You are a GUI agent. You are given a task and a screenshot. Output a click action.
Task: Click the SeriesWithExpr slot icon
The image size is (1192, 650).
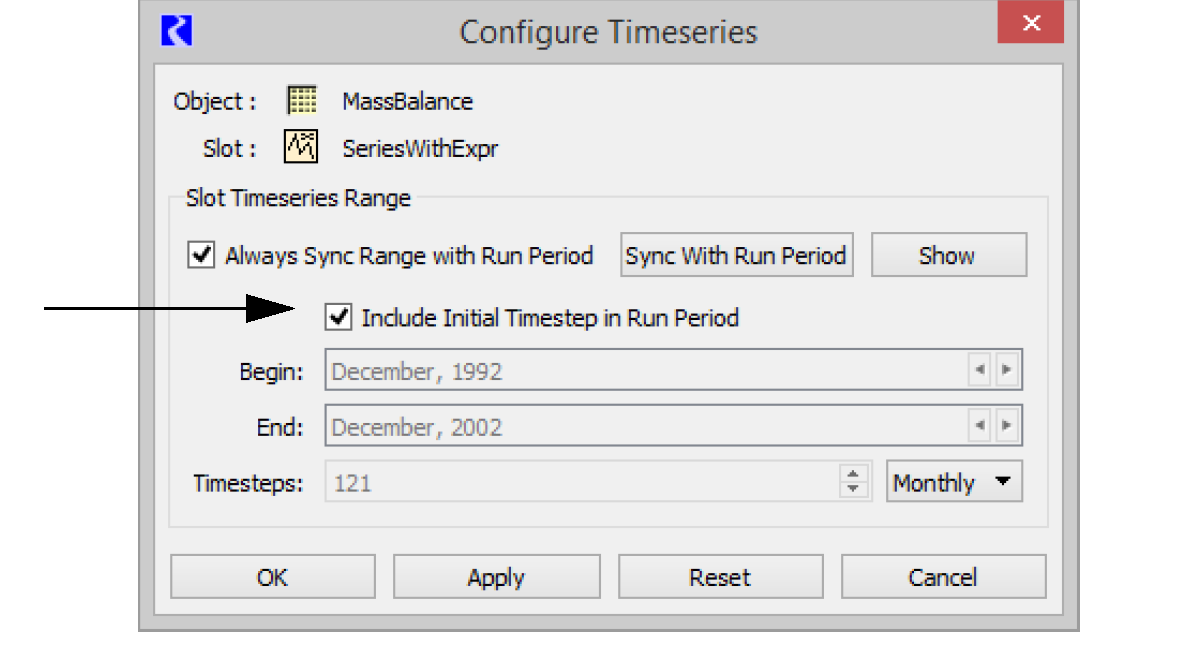click(x=301, y=149)
